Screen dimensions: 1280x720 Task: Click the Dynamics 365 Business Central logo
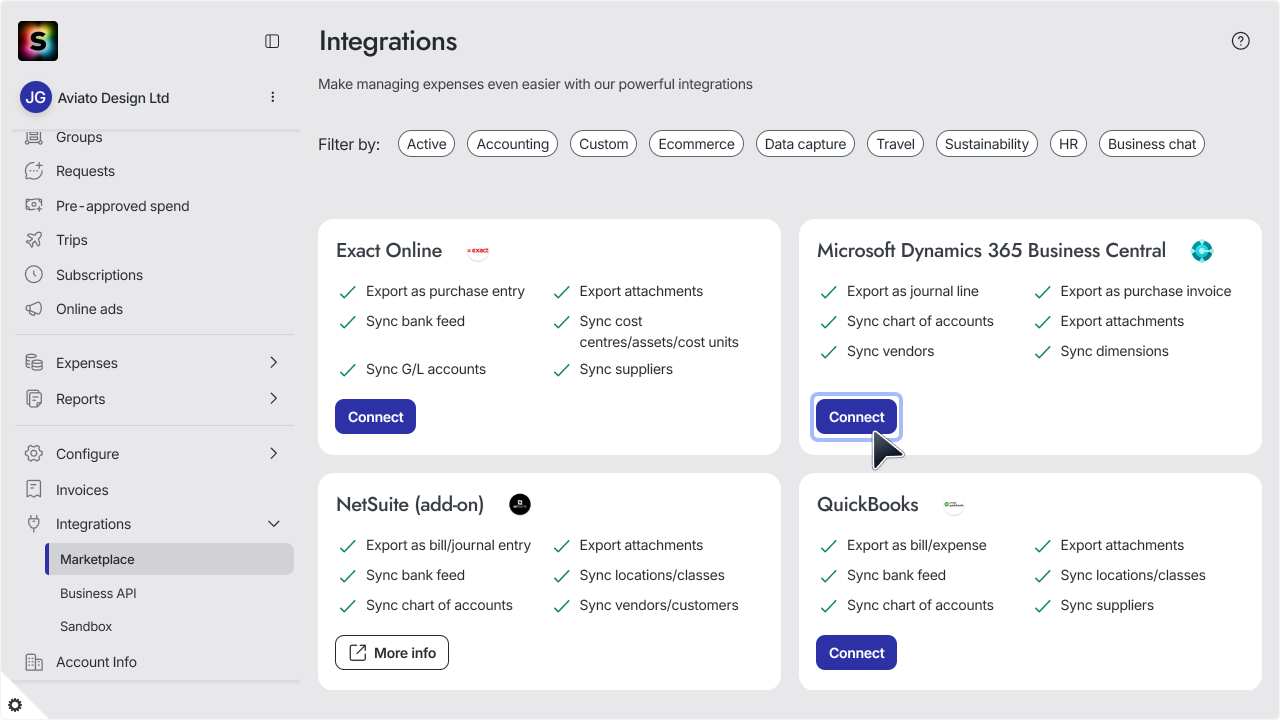tap(1202, 251)
